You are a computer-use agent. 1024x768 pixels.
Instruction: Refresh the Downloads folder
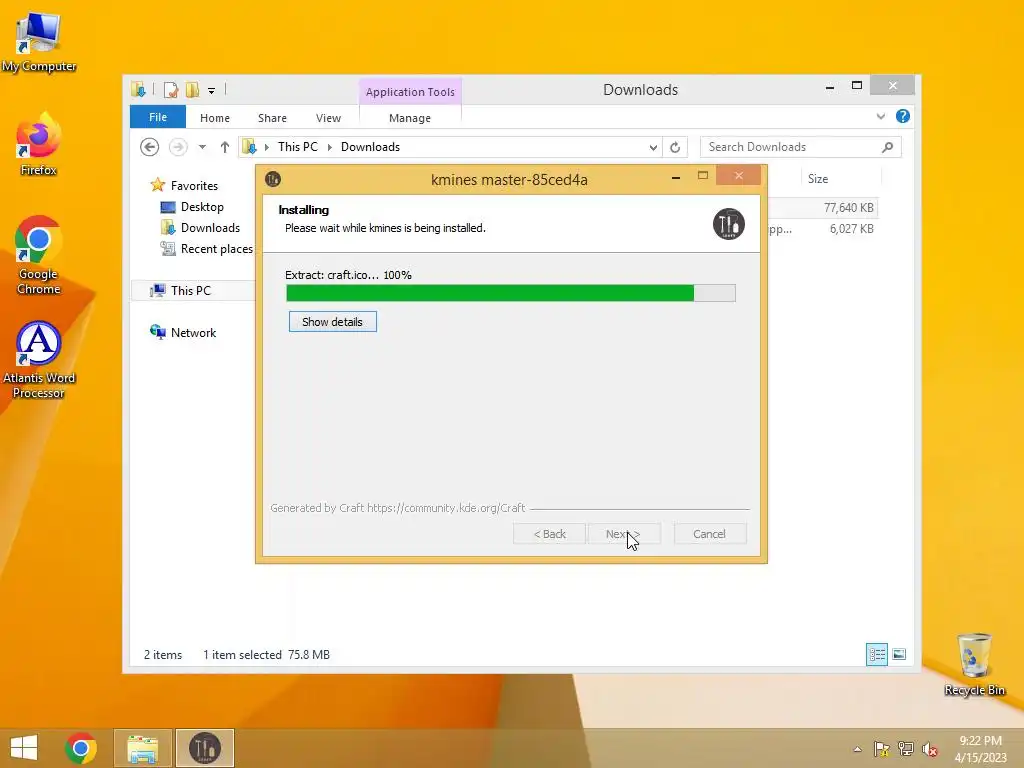(675, 148)
